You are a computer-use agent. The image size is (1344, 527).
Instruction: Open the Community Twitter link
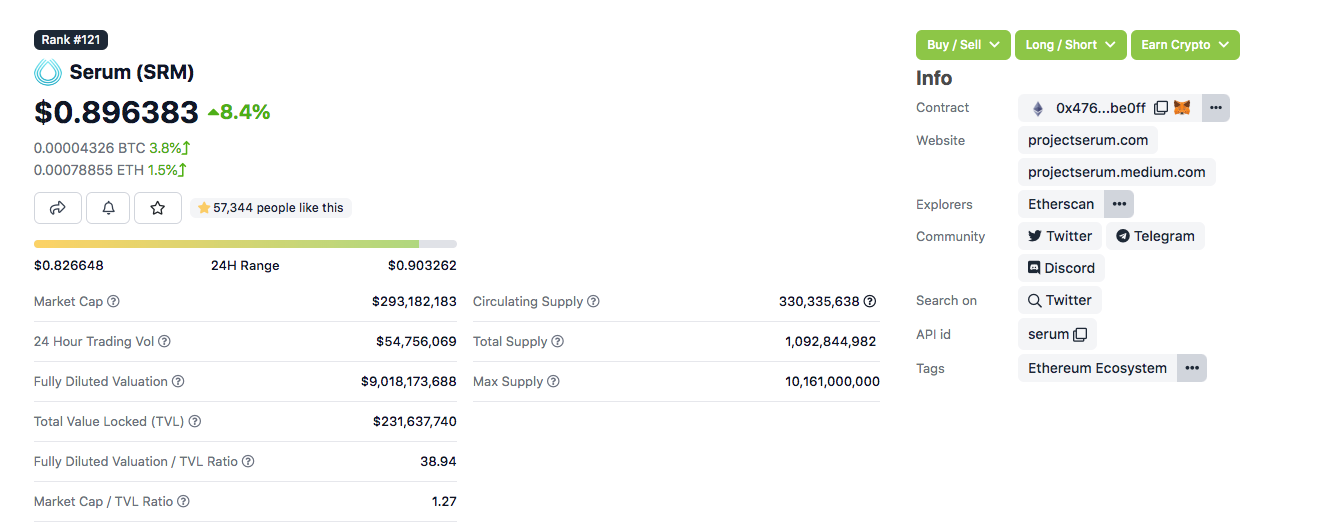[1060, 236]
